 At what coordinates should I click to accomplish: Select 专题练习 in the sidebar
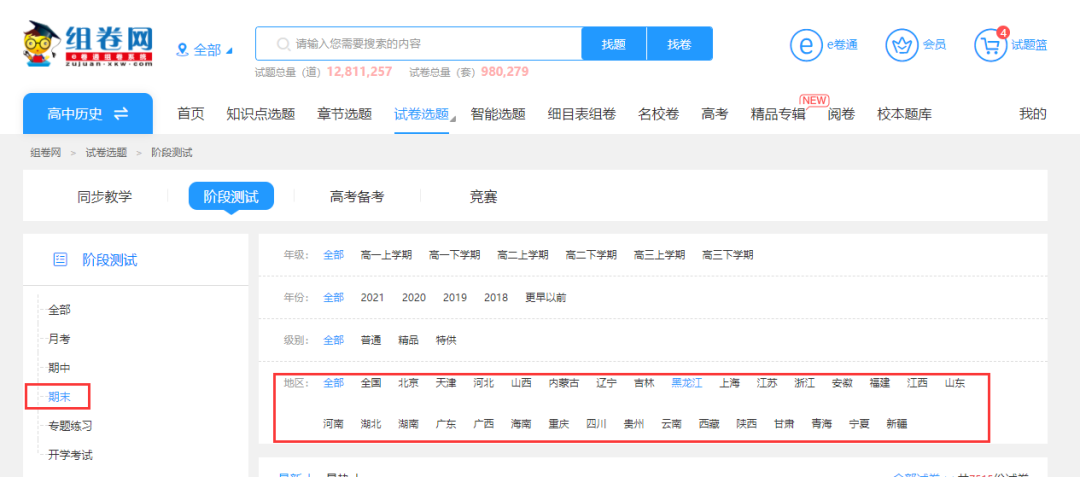70,425
